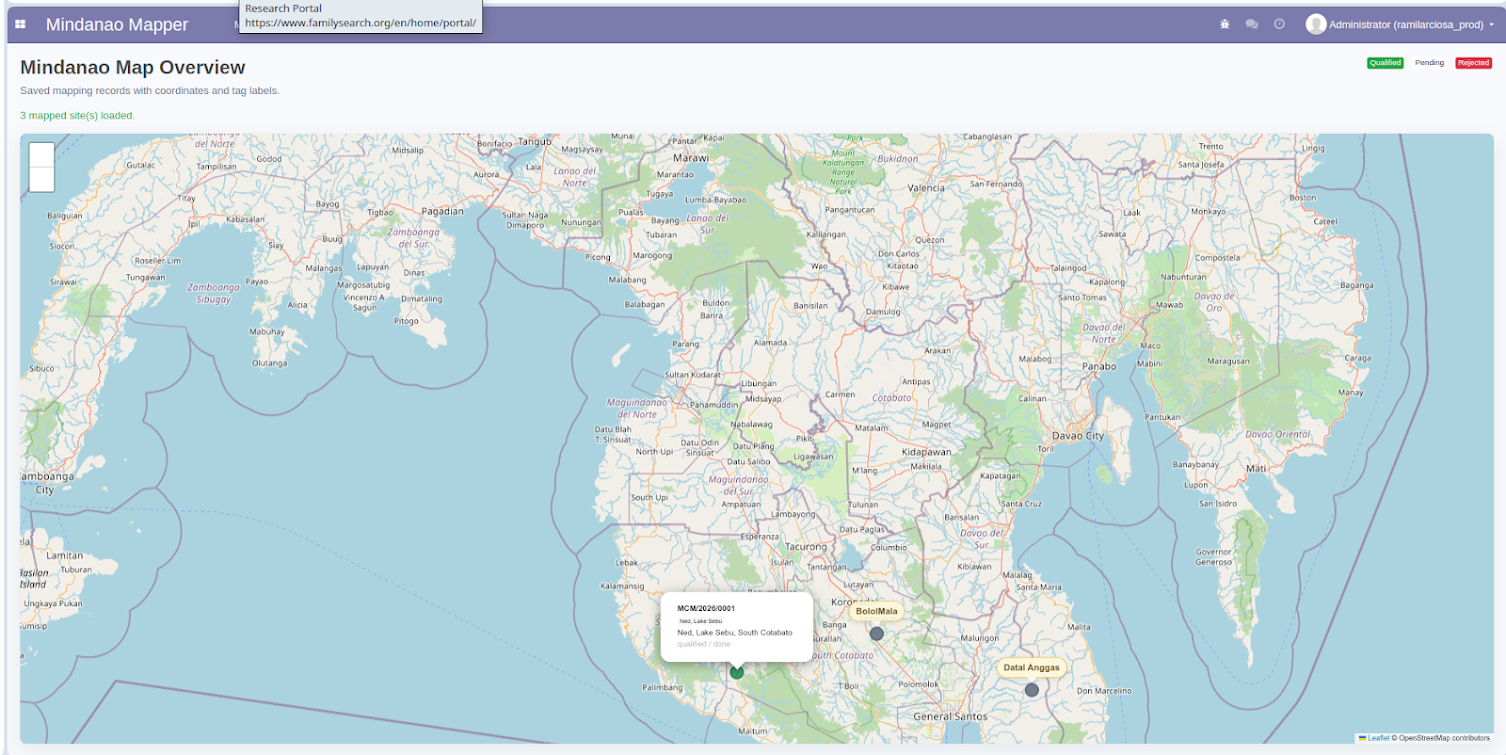Viewport: 1506px width, 755px height.
Task: Click Davao City label on map
Action: pyautogui.click(x=1080, y=436)
